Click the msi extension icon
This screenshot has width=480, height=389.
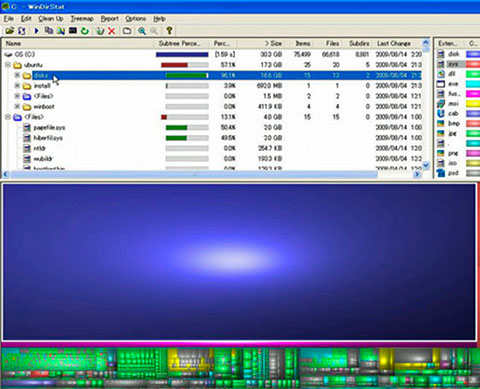(x=441, y=104)
